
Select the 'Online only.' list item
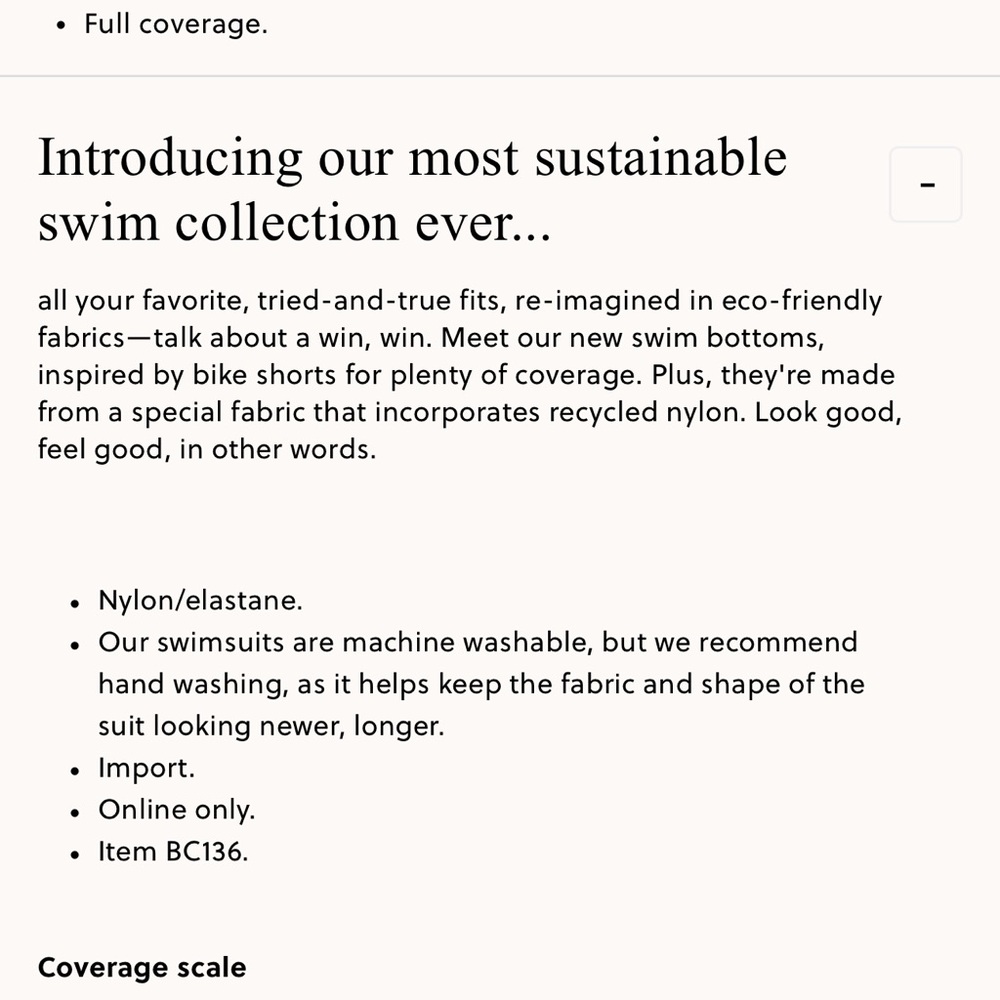(x=177, y=809)
